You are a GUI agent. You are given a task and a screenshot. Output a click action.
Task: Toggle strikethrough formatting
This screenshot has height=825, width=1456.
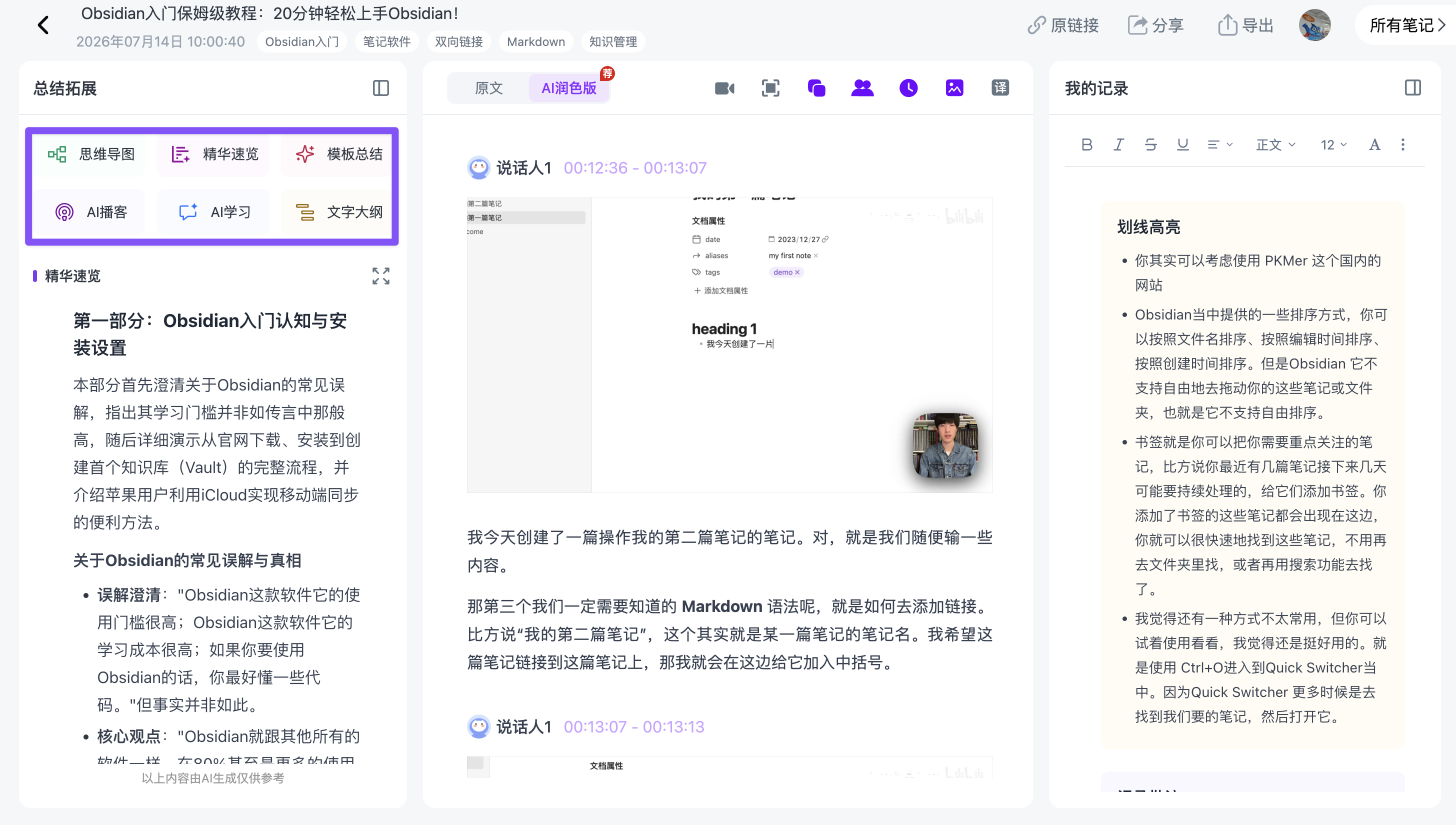click(x=1150, y=144)
